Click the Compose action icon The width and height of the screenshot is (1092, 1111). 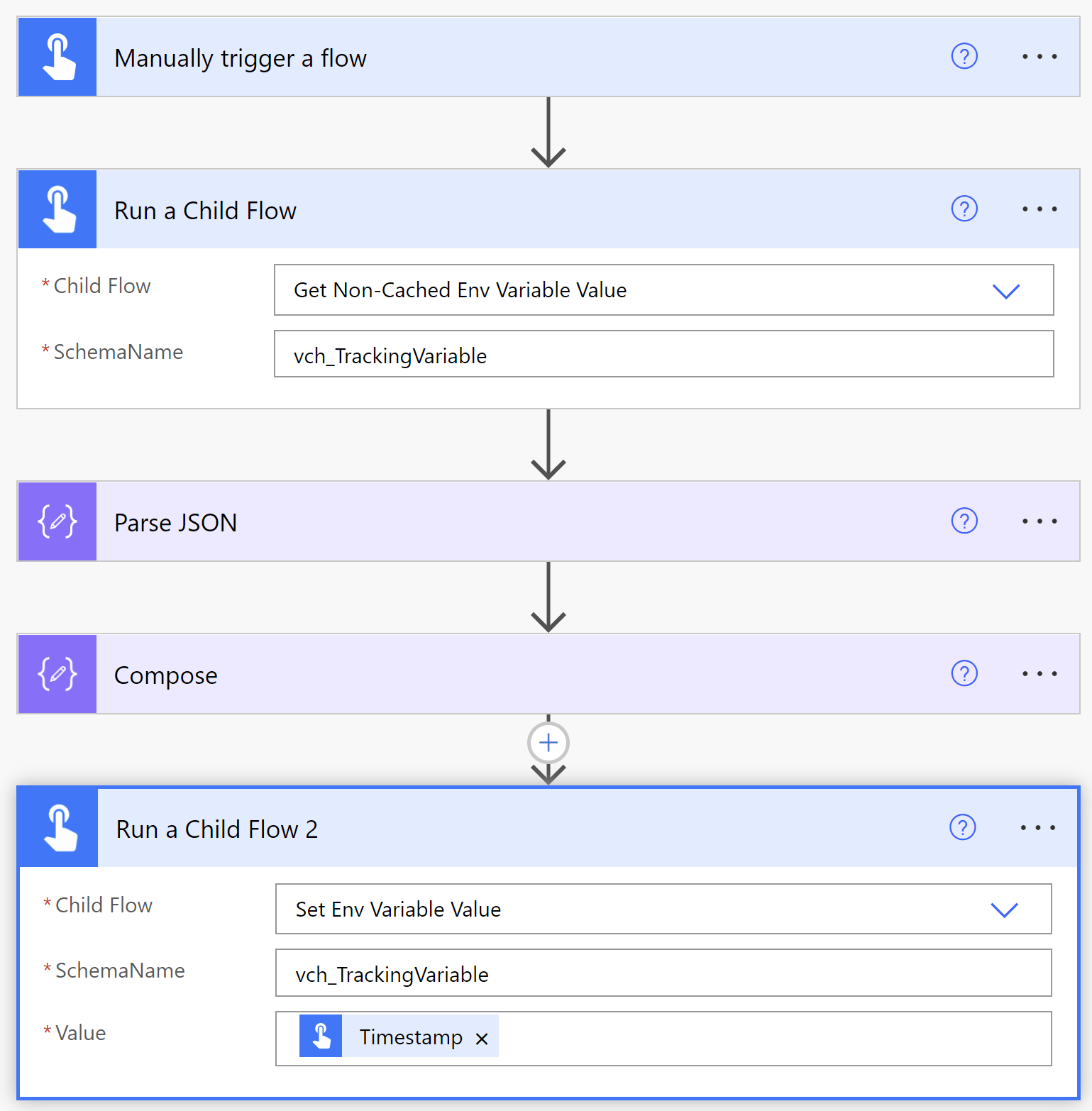click(x=57, y=674)
